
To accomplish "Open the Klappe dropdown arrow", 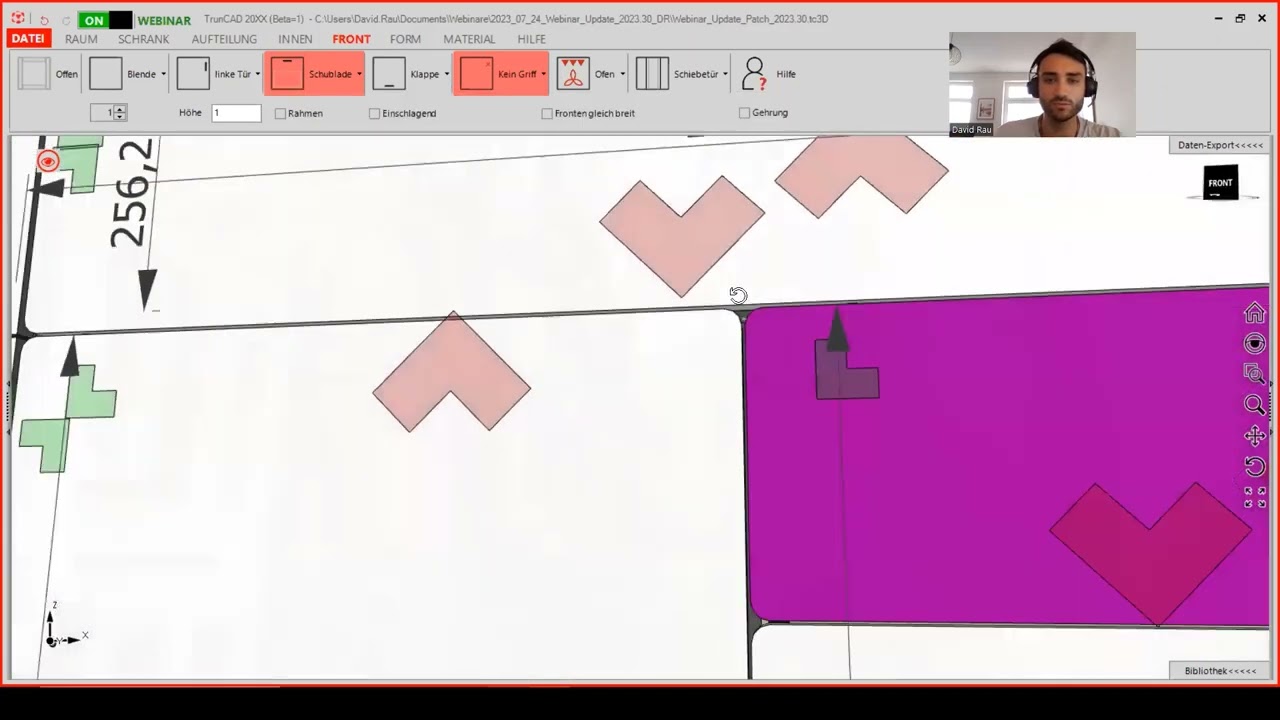I will 446,74.
